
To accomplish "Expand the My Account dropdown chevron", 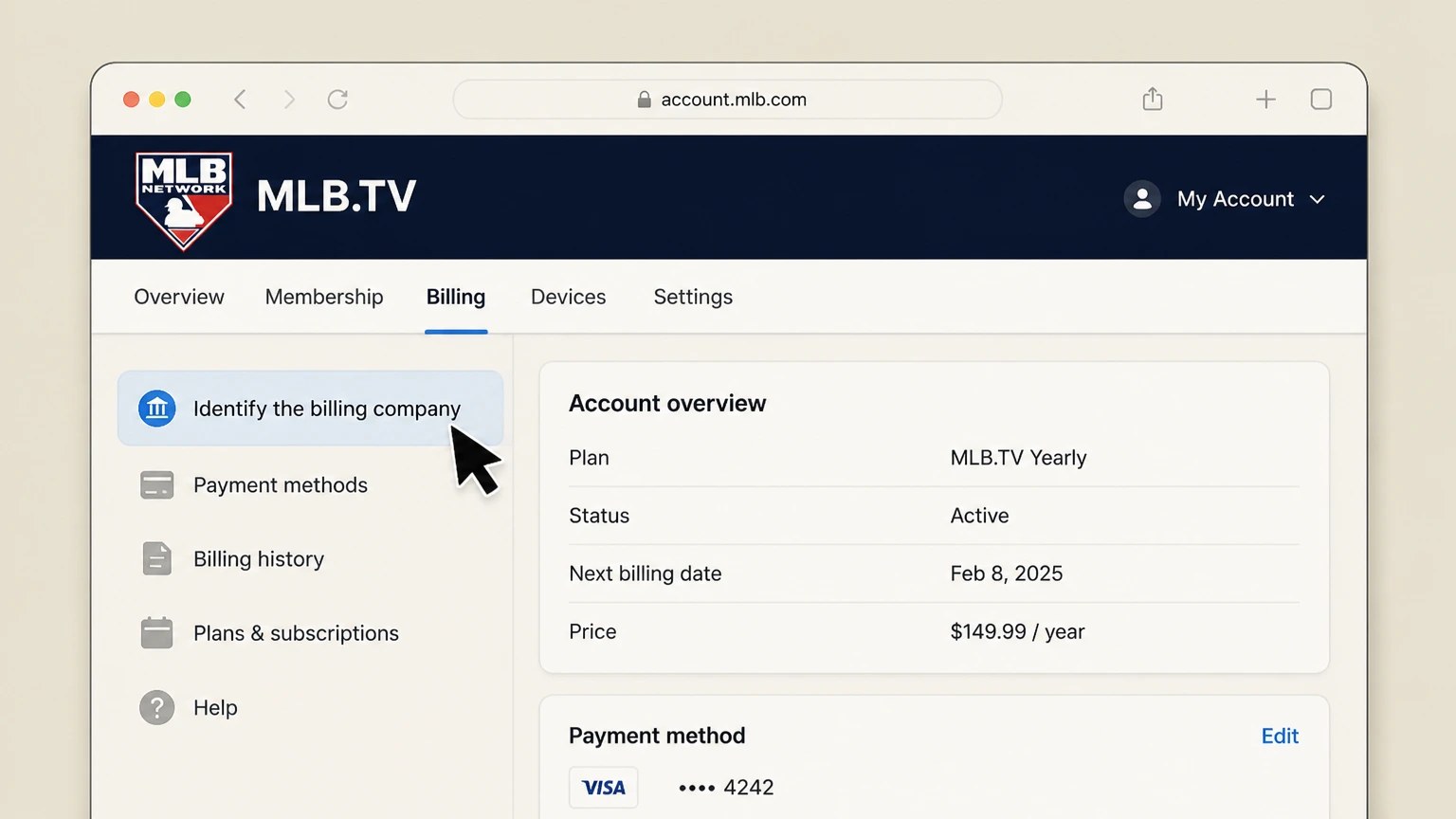I will pos(1317,199).
